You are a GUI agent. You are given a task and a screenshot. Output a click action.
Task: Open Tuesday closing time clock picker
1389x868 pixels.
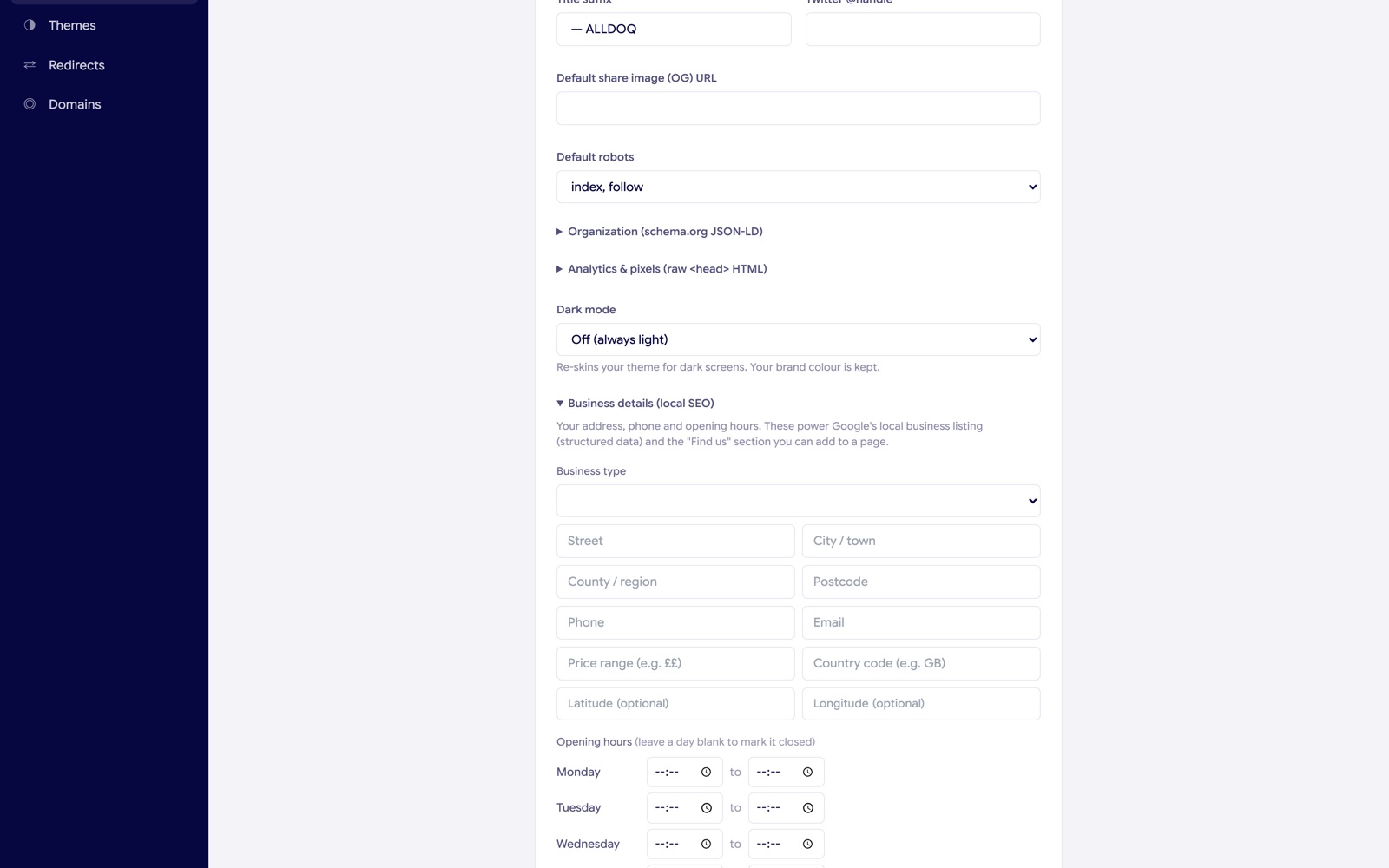point(807,808)
